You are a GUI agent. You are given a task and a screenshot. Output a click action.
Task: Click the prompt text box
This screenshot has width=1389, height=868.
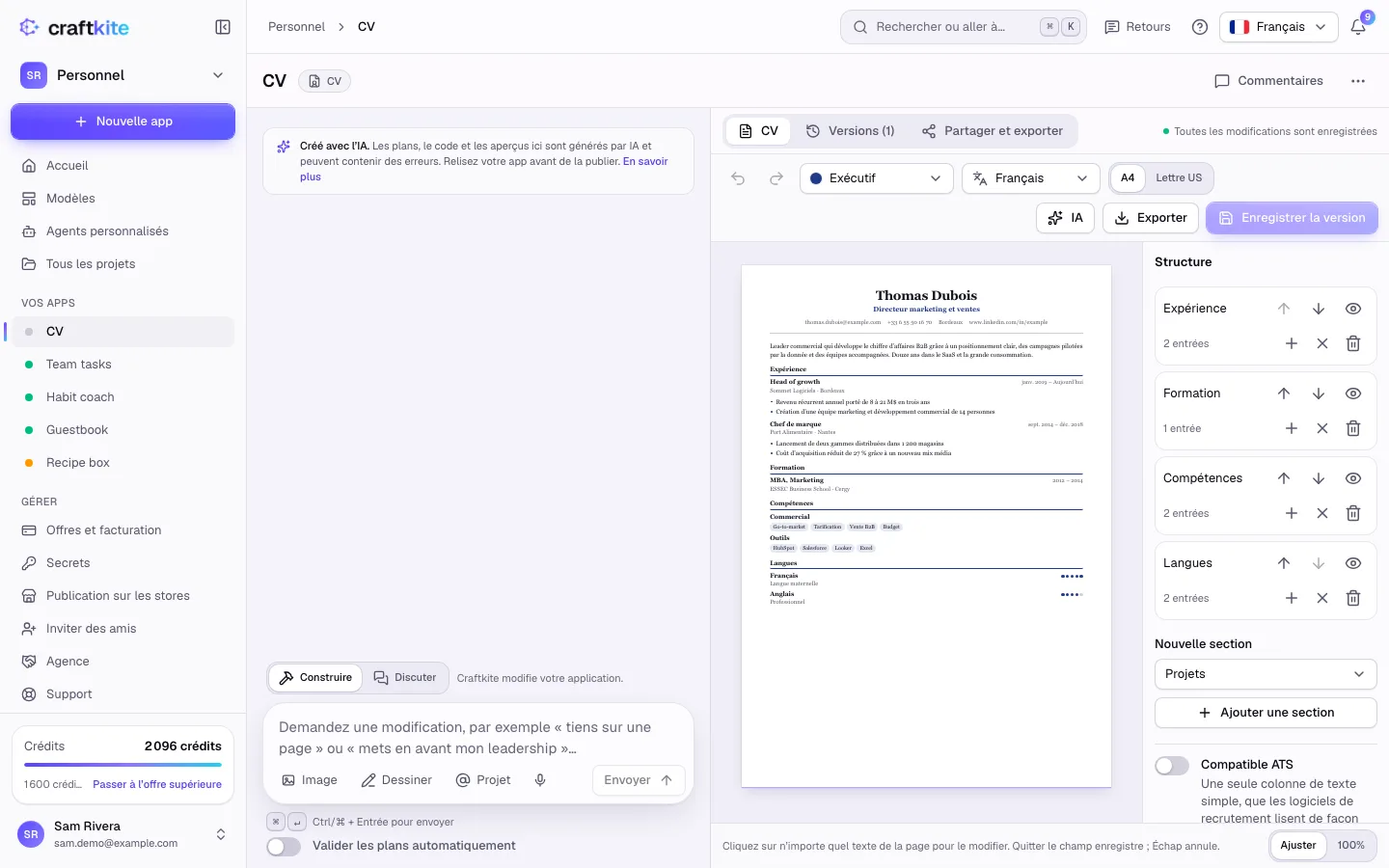tap(478, 738)
